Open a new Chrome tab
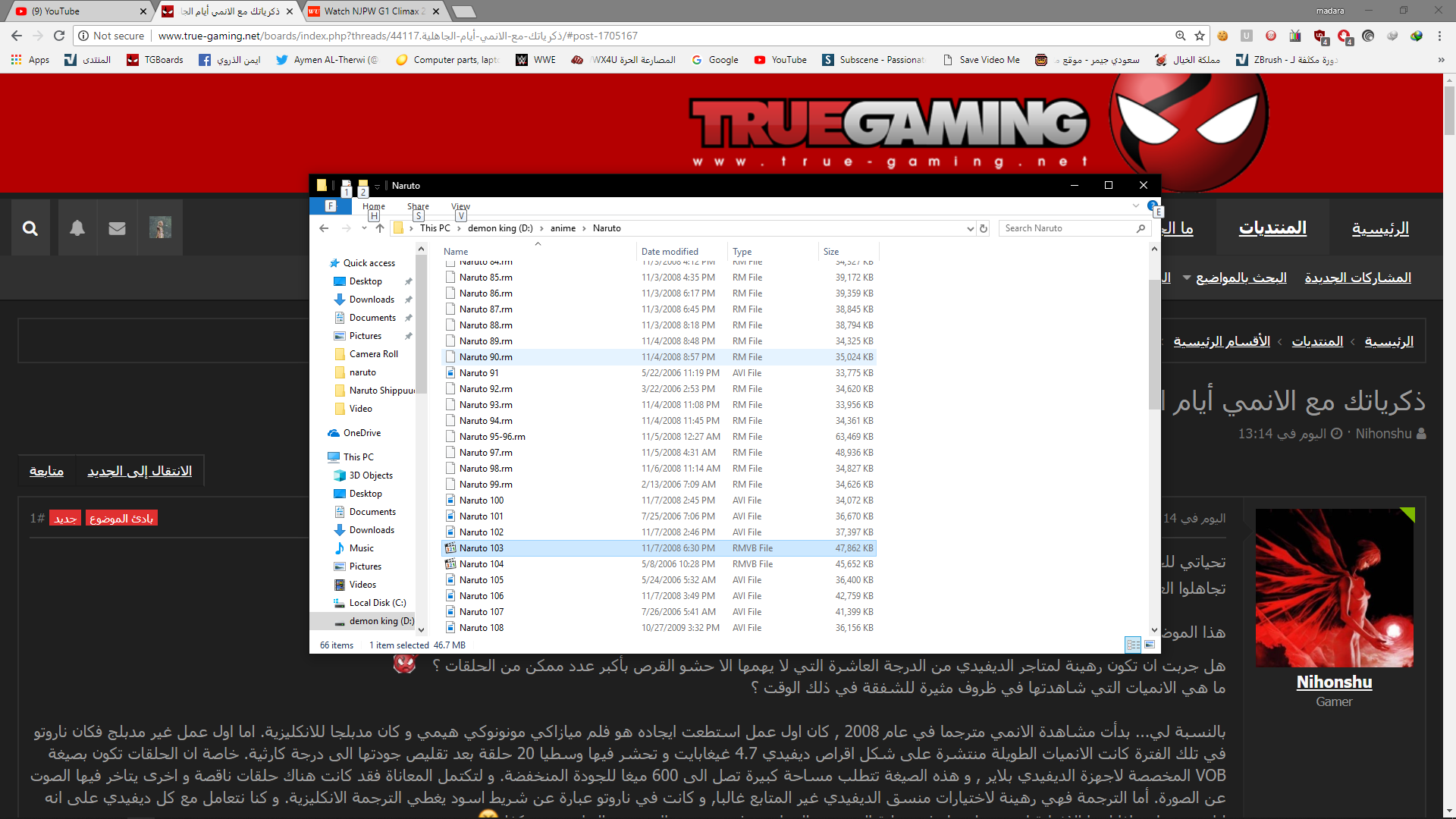Image resolution: width=1456 pixels, height=819 pixels. click(x=463, y=11)
